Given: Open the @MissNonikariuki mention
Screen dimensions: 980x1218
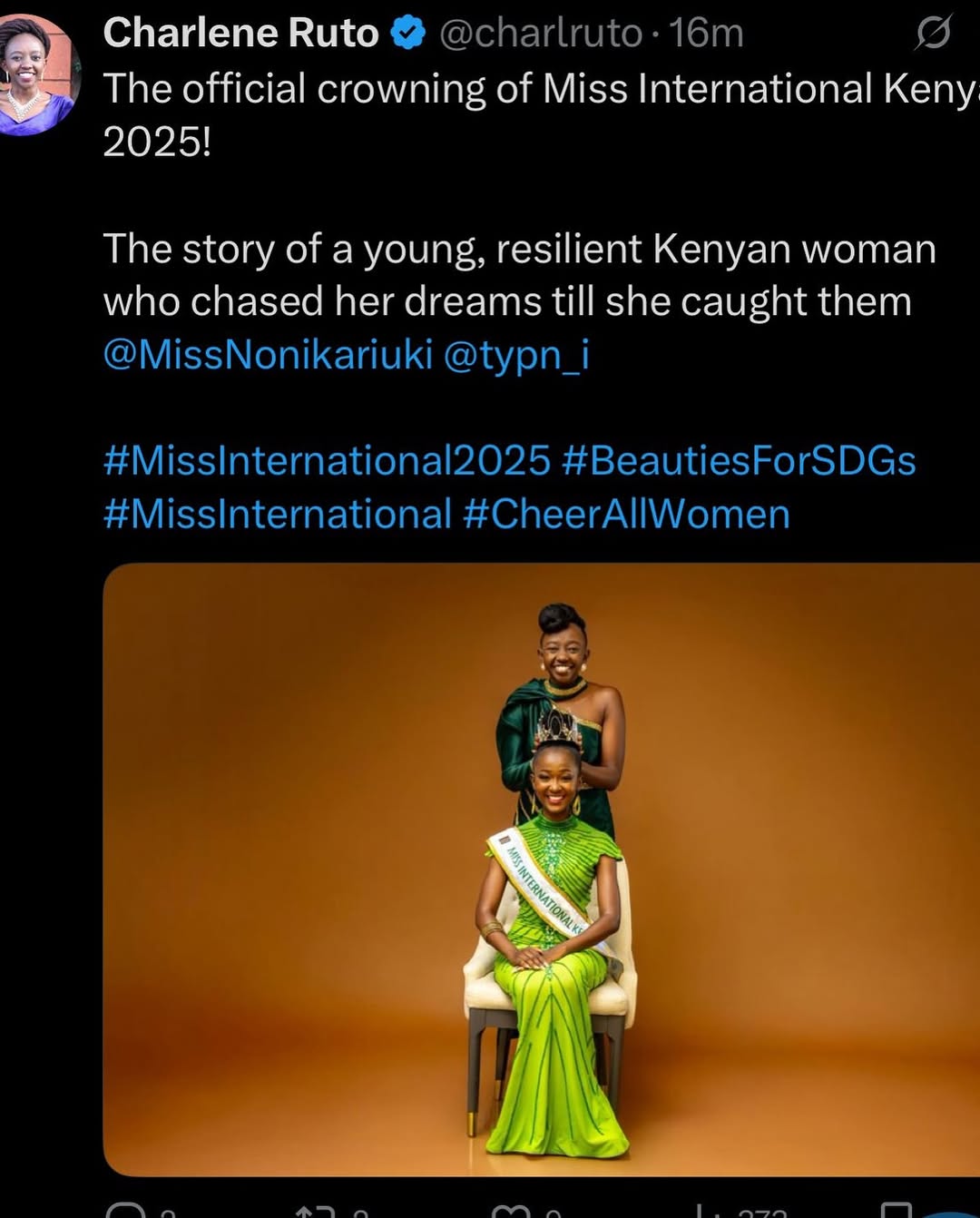Looking at the screenshot, I should click(x=268, y=354).
